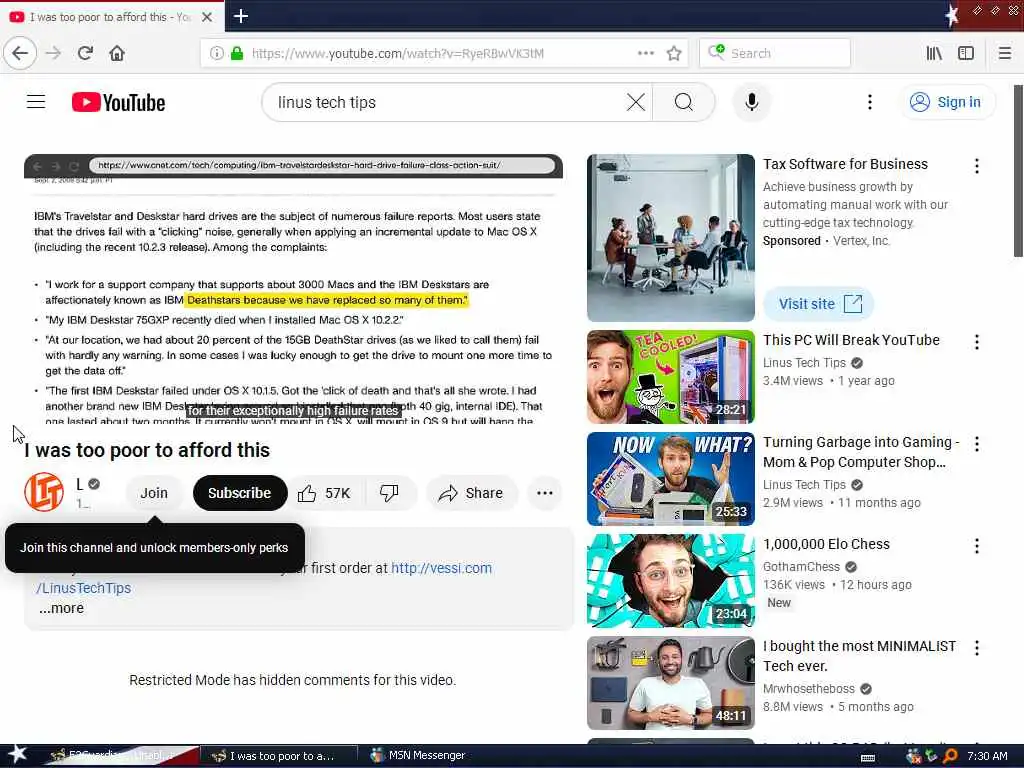Click the browser Search field
The height and width of the screenshot is (768, 1024).
(775, 53)
